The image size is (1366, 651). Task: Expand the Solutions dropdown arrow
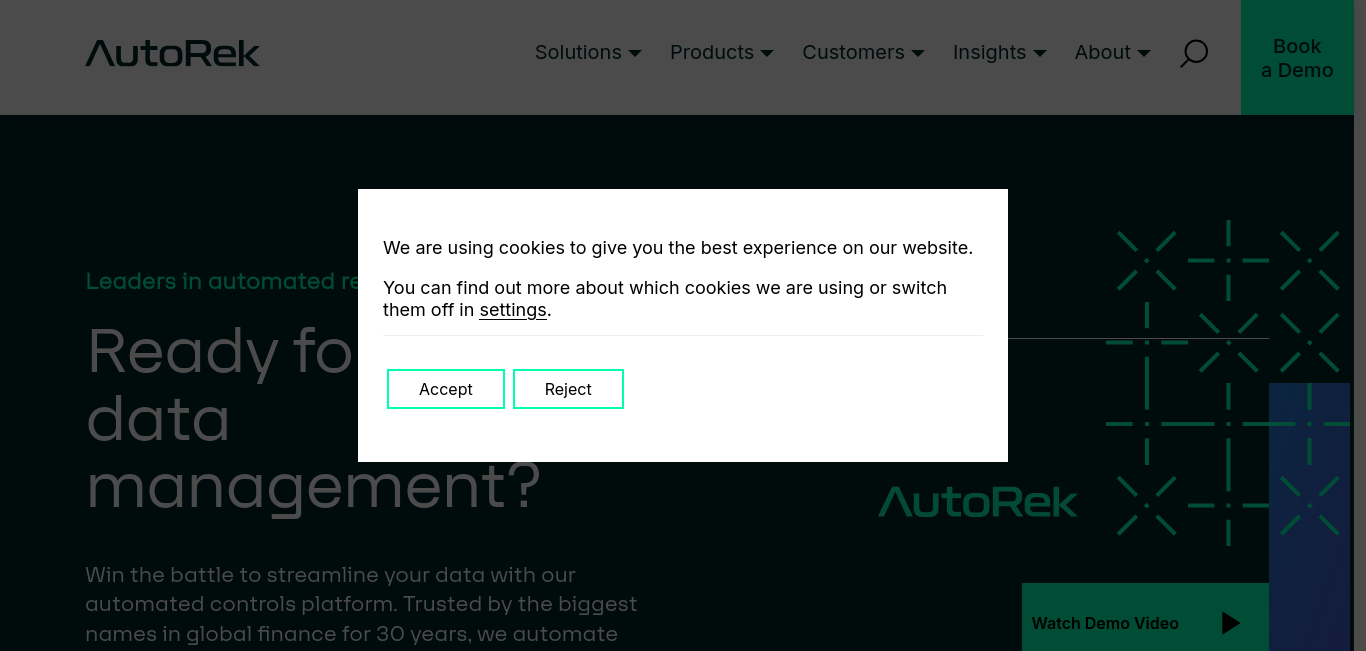tap(634, 53)
